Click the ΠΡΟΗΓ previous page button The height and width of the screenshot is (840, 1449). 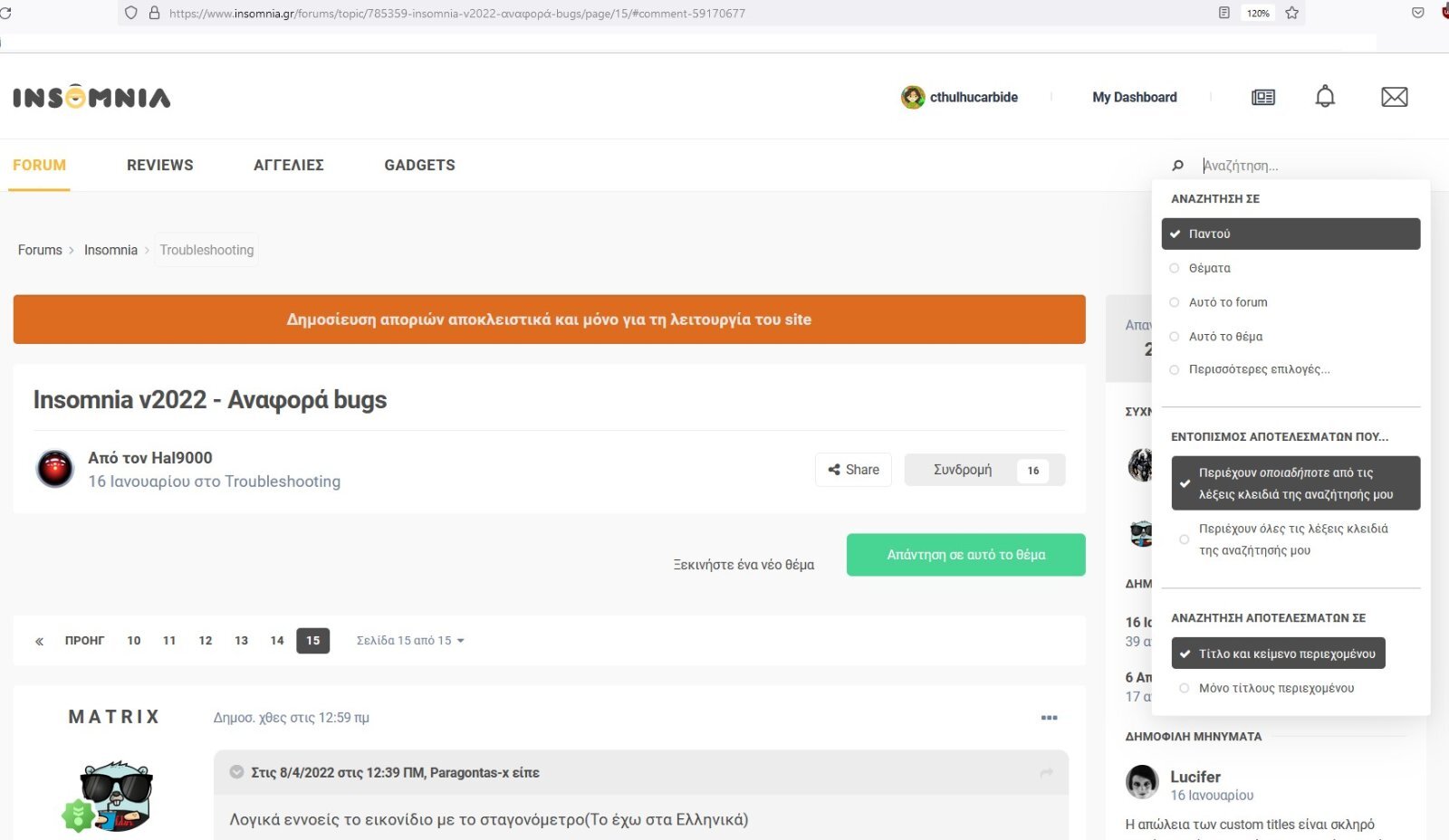coord(84,641)
